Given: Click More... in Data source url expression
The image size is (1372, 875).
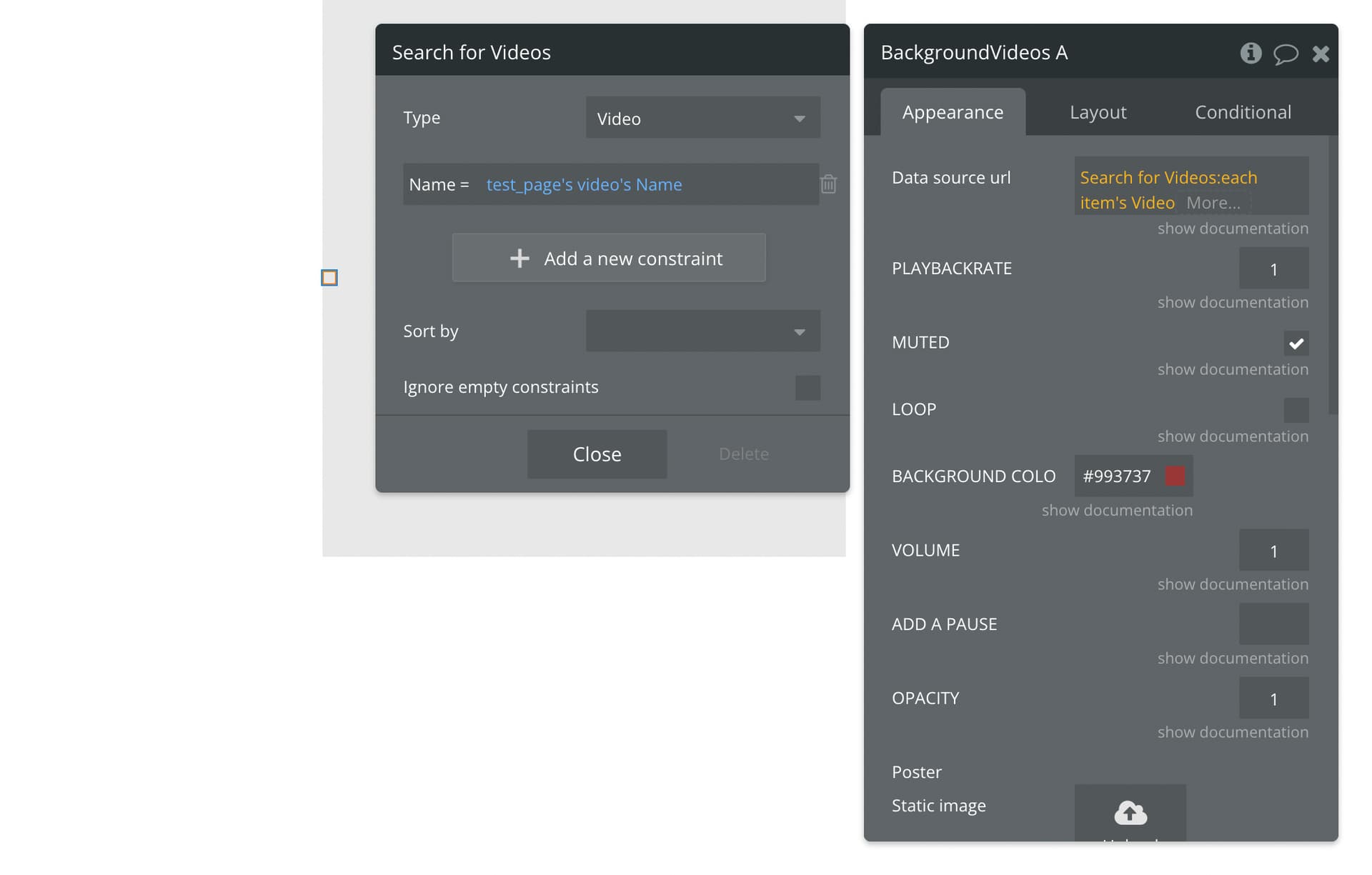Looking at the screenshot, I should click(1213, 203).
